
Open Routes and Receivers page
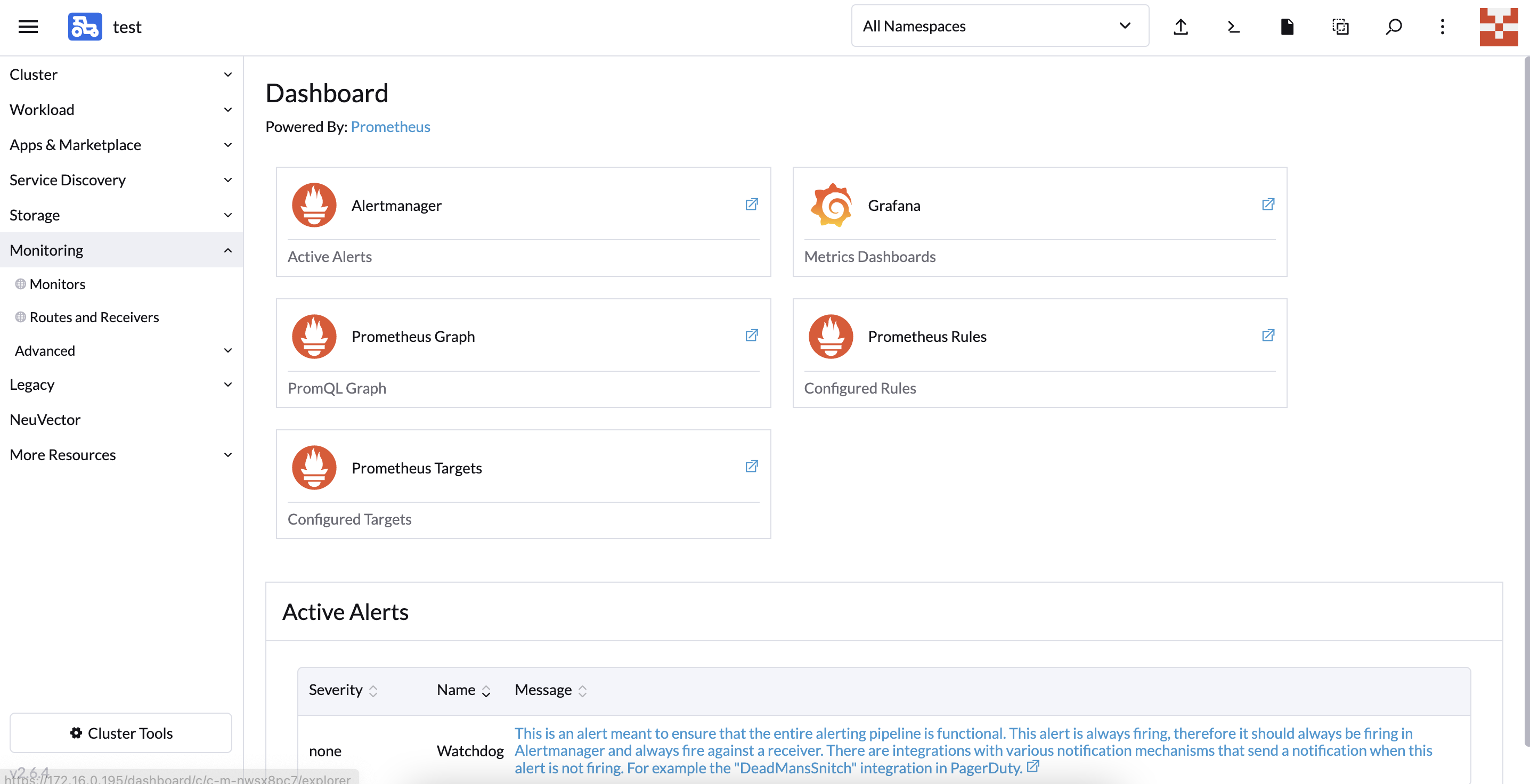(x=94, y=317)
